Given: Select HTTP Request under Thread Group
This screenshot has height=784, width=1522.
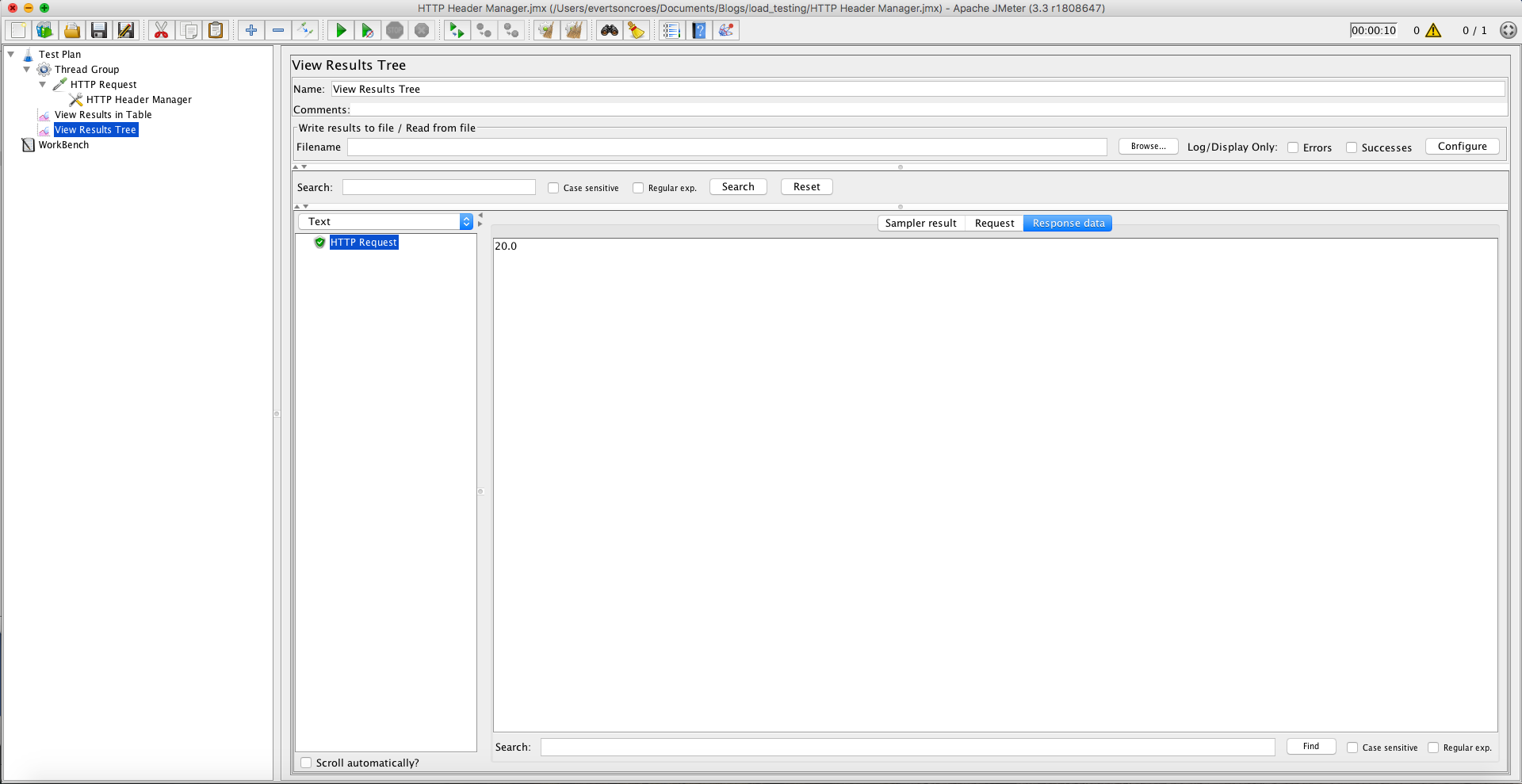Looking at the screenshot, I should [x=103, y=85].
